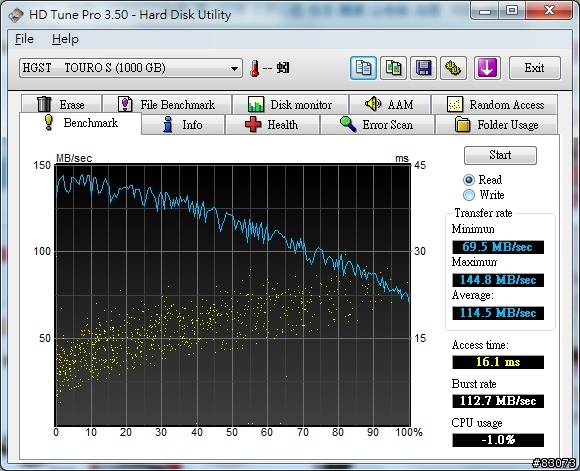This screenshot has height=471, width=580.
Task: Switch to the File Benchmark tab
Action: tap(167, 105)
